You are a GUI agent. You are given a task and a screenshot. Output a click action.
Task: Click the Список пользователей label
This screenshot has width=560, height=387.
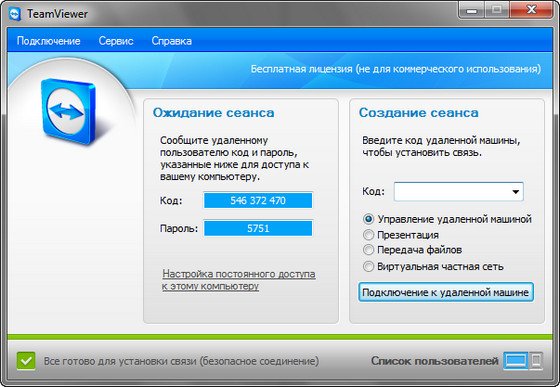[x=435, y=361]
